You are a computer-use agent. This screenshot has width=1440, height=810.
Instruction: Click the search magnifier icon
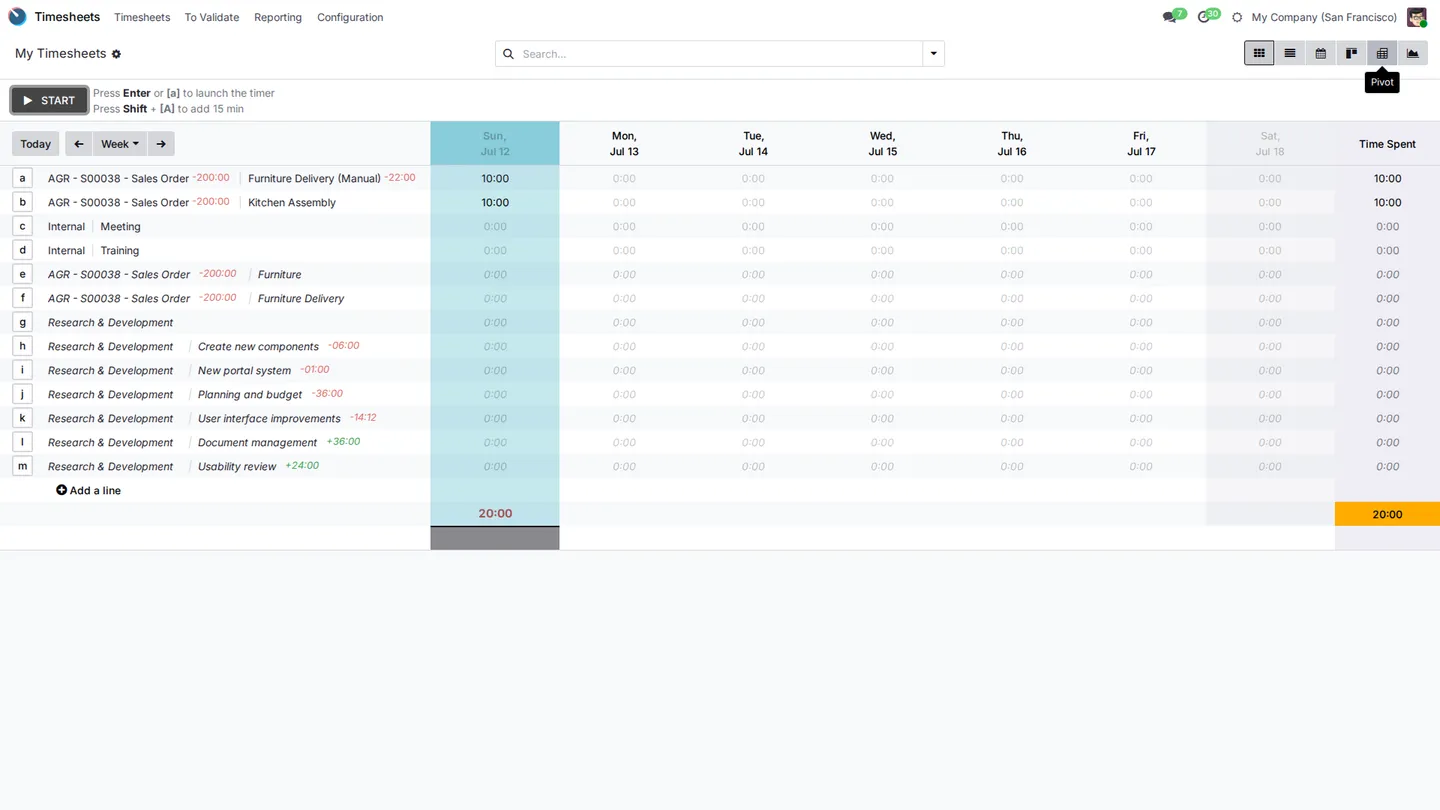(508, 54)
